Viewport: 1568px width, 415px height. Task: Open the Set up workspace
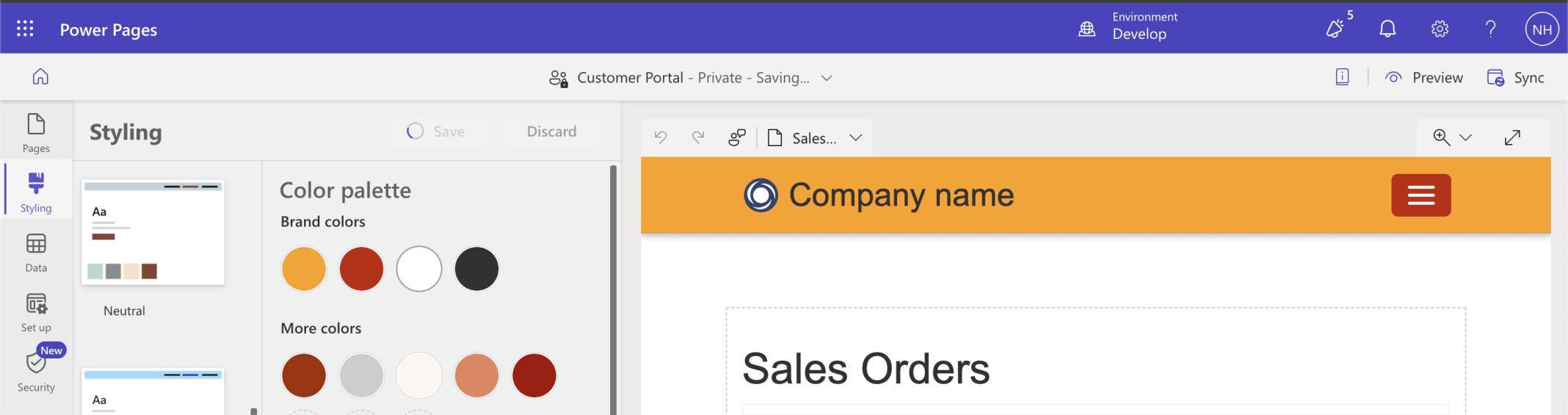pos(36,312)
